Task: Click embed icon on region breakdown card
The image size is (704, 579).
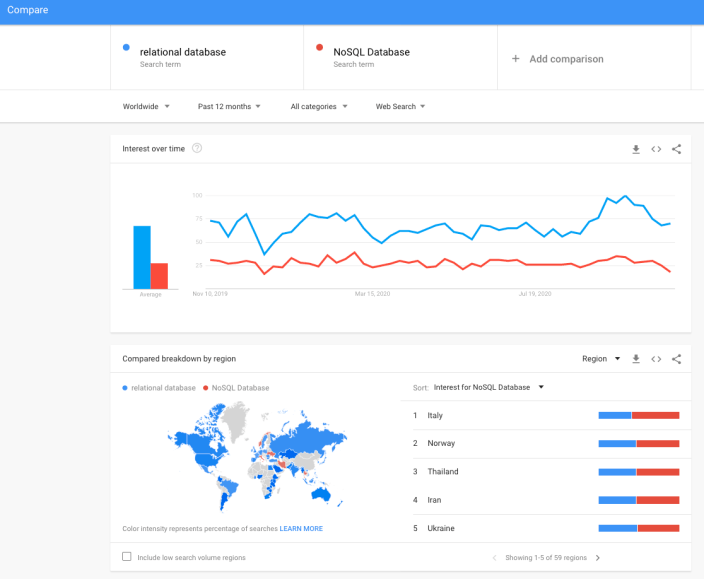Action: 656,359
